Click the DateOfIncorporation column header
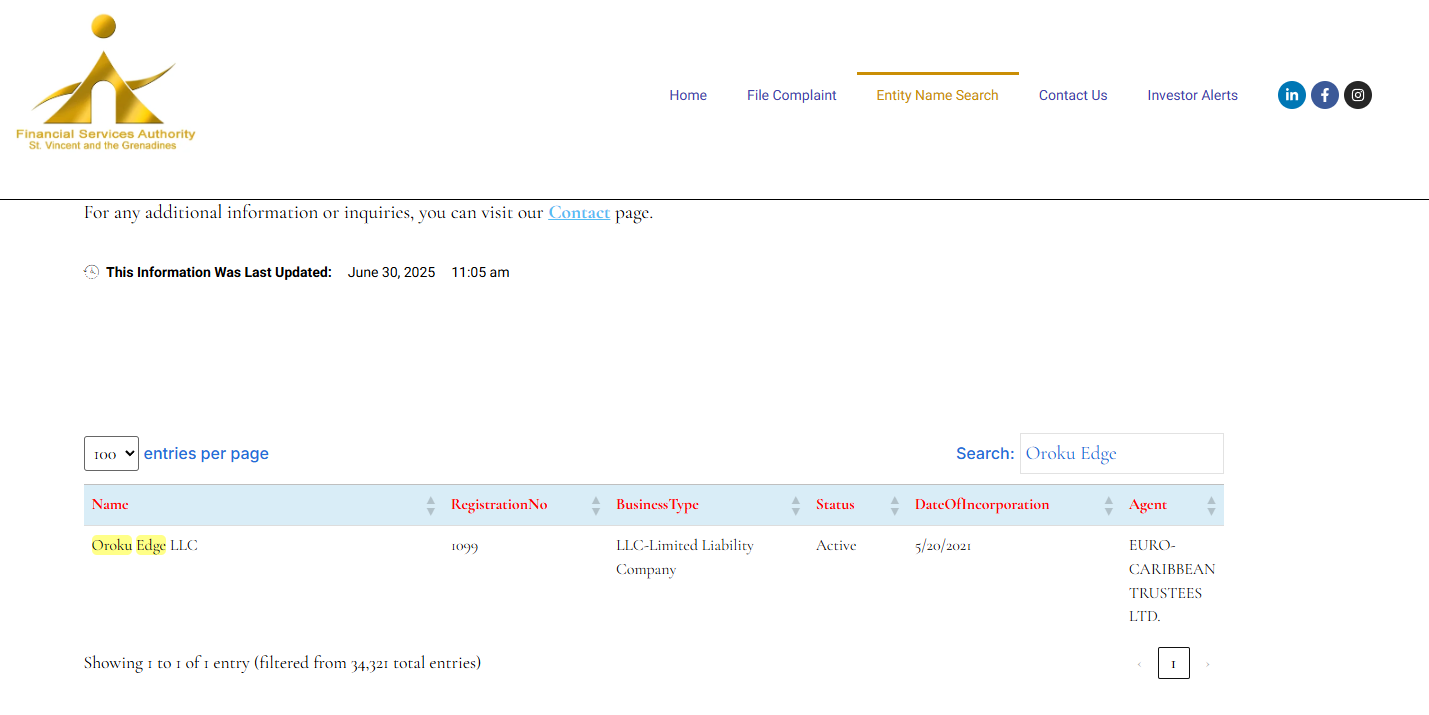Image resolution: width=1429 pixels, height=715 pixels. point(1014,505)
